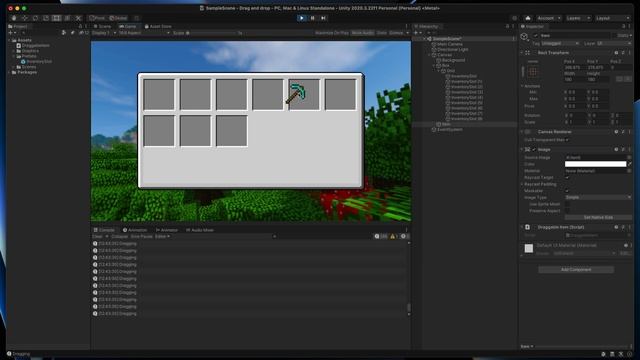Toggle the Preserve Aspect checkbox

point(567,211)
